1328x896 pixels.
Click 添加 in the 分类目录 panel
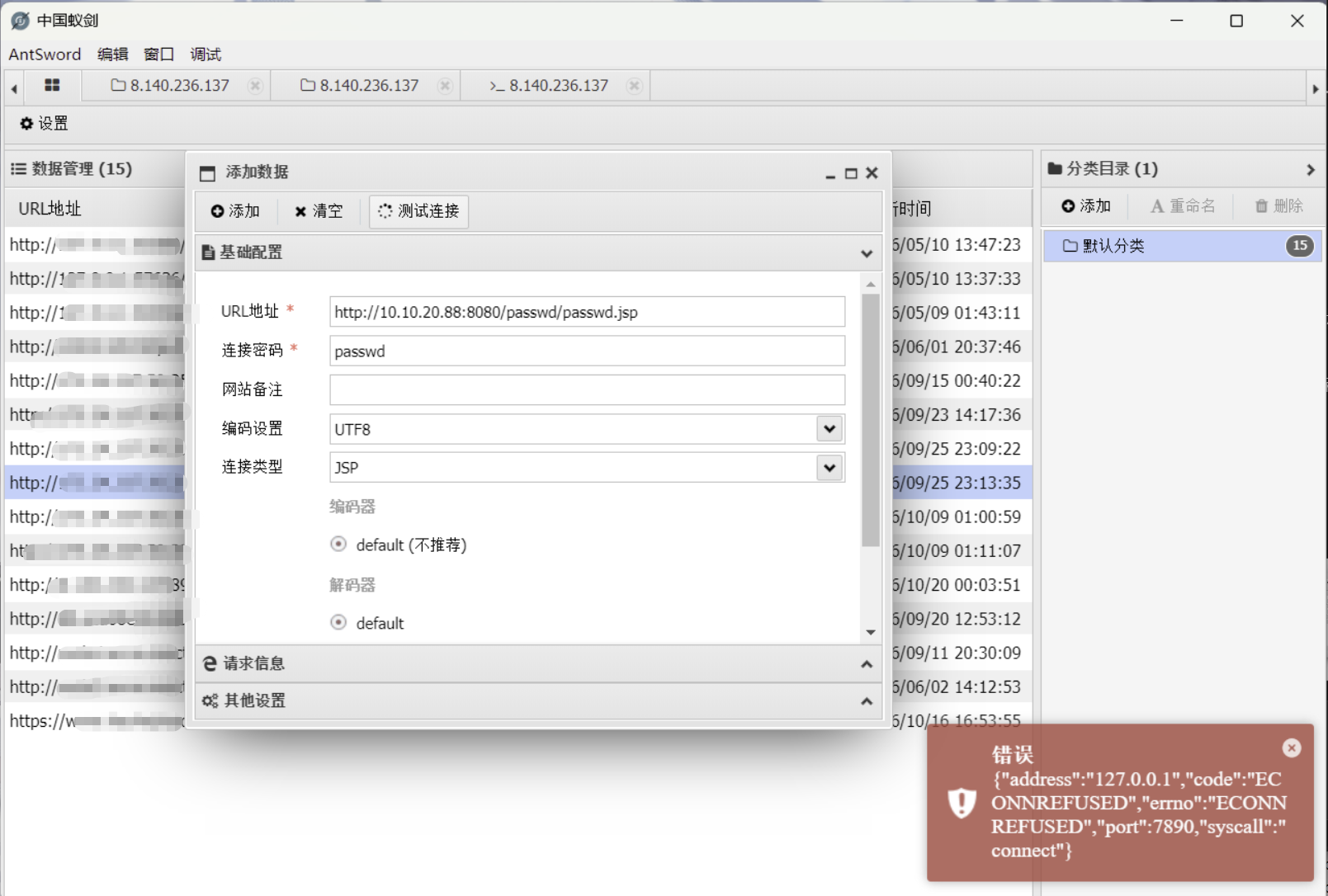1086,206
